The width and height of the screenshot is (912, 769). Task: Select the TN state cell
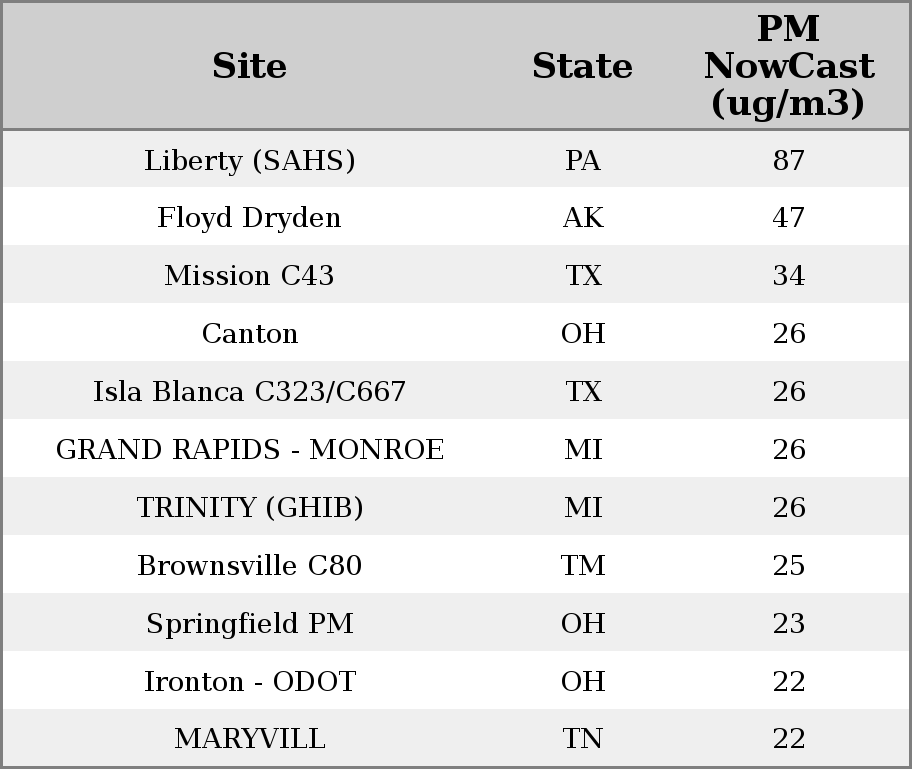582,739
